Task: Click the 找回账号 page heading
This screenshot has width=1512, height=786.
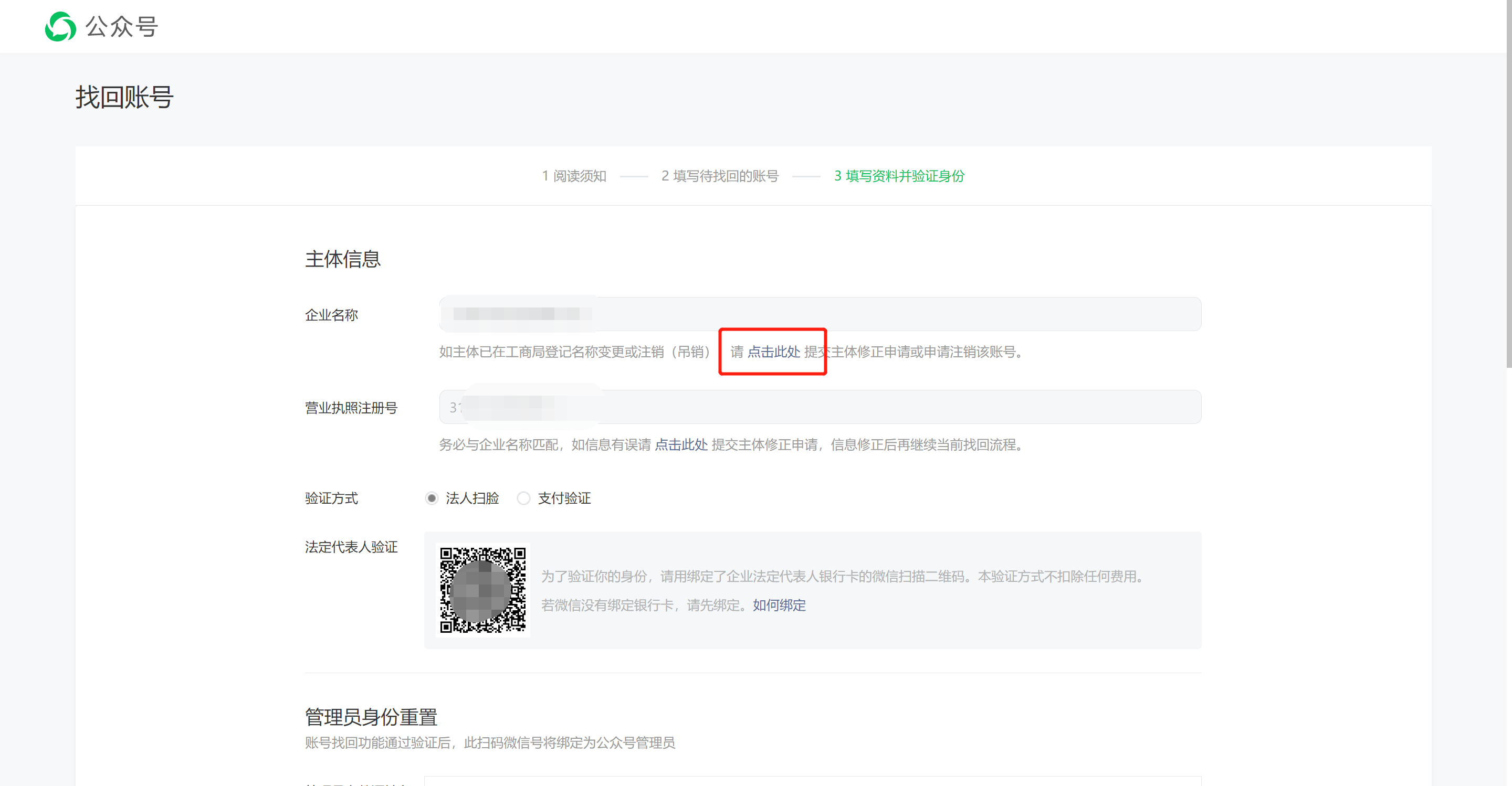Action: (124, 98)
